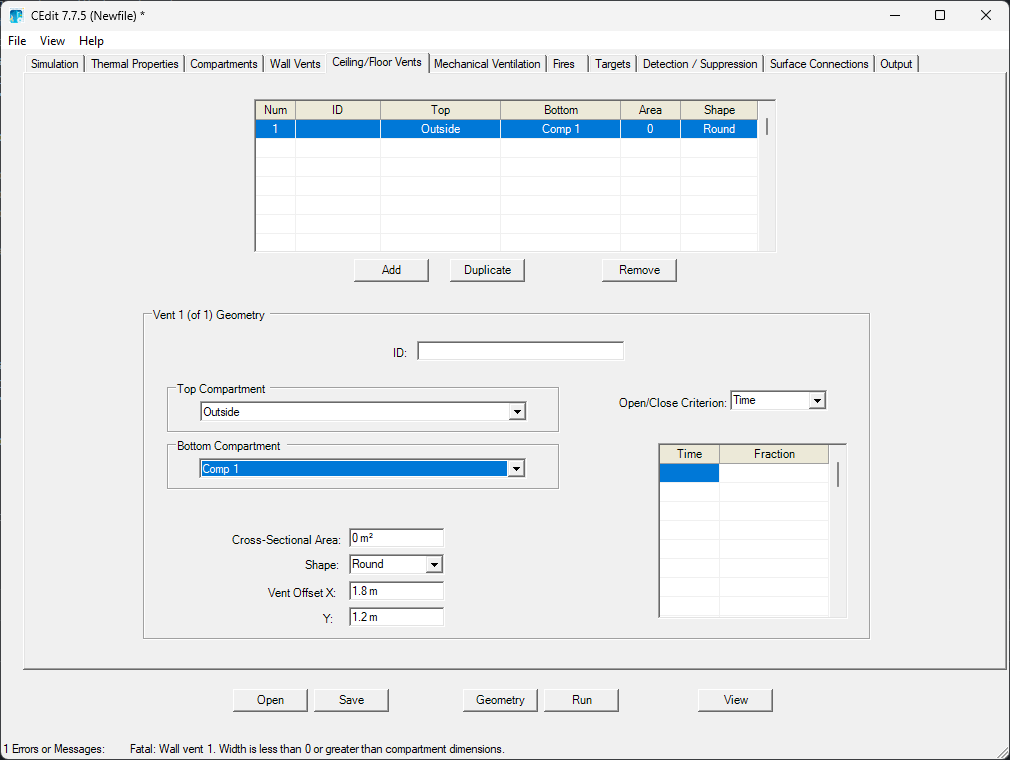
Task: Click the Cross-Sectional Area input field
Action: coord(396,538)
